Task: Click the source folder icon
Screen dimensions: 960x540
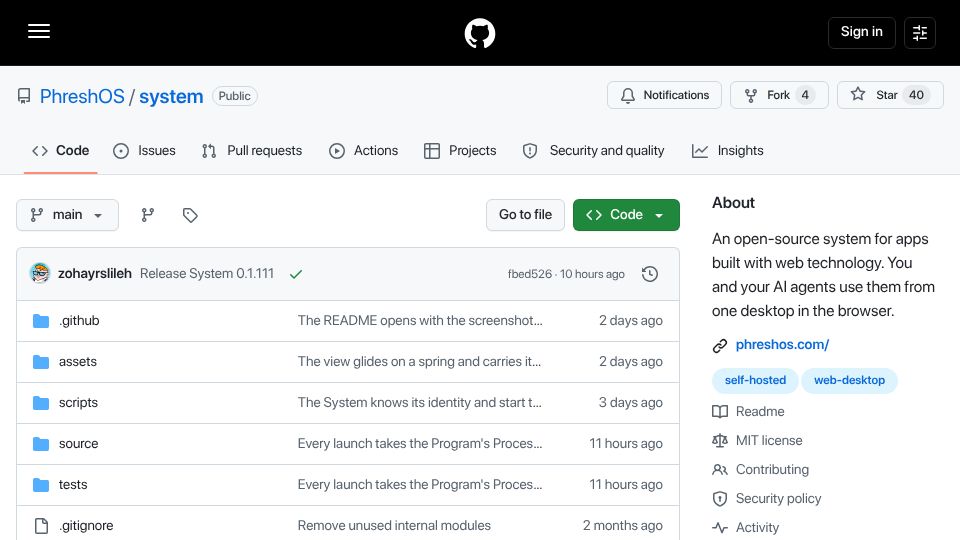Action: [41, 444]
